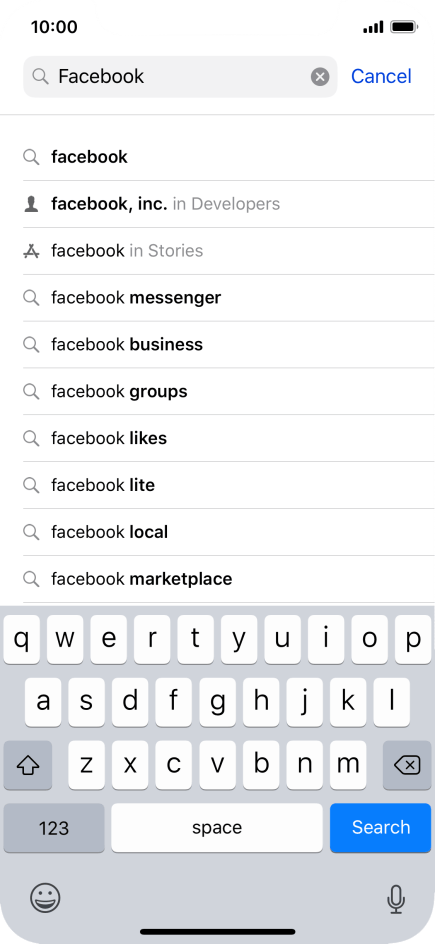The width and height of the screenshot is (435, 944).
Task: Tap the magnifier icon beside facebook likes
Action: click(31, 438)
